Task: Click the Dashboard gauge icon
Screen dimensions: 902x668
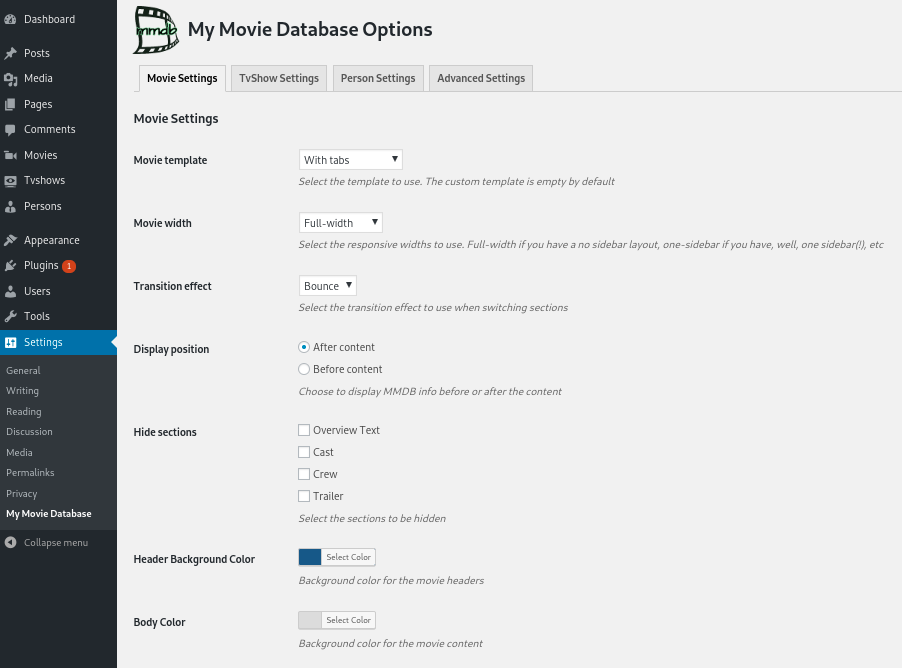Action: [10, 19]
